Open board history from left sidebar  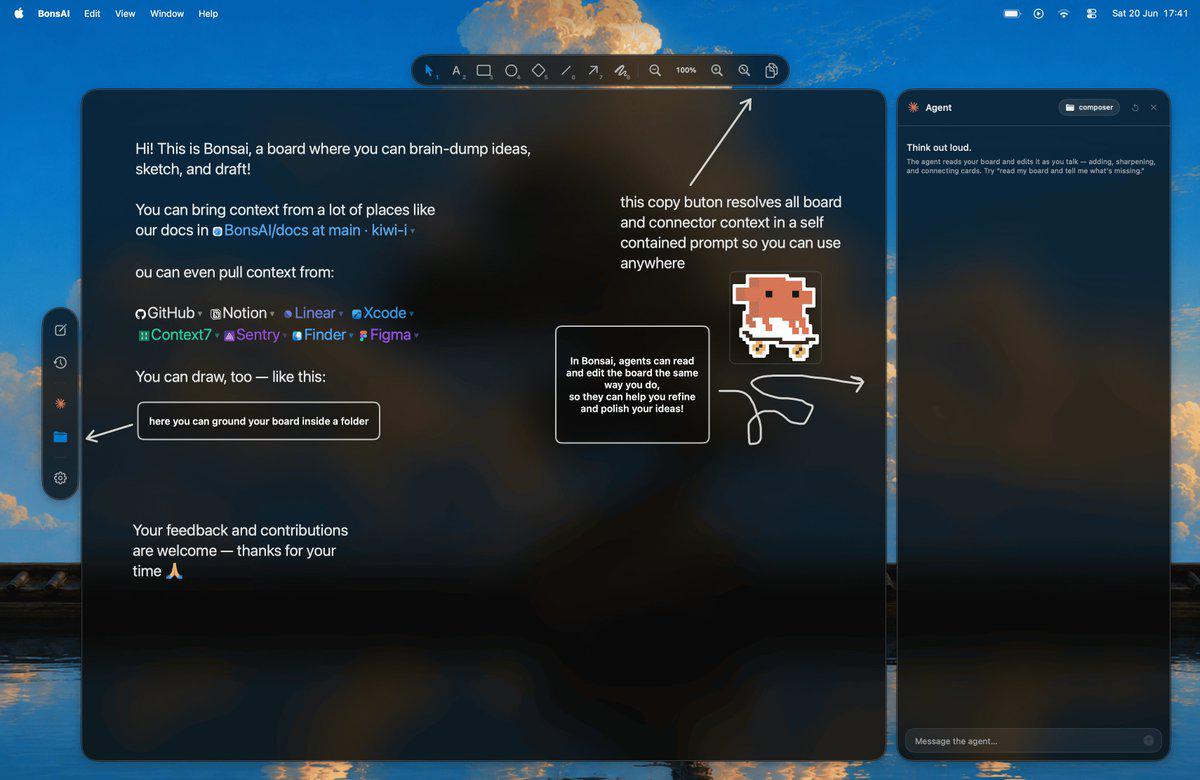click(60, 363)
